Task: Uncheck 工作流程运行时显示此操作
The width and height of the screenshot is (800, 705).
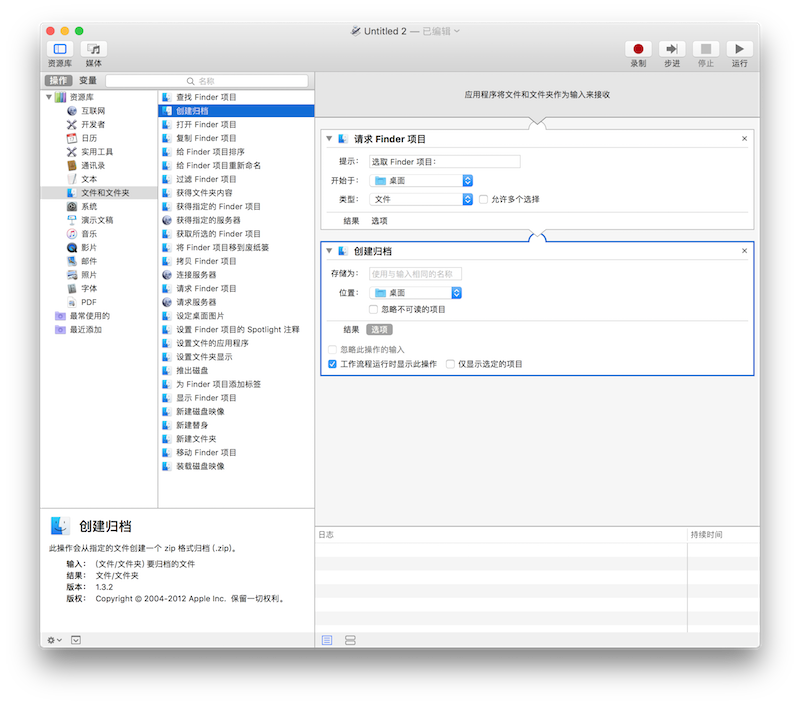Action: pyautogui.click(x=333, y=364)
